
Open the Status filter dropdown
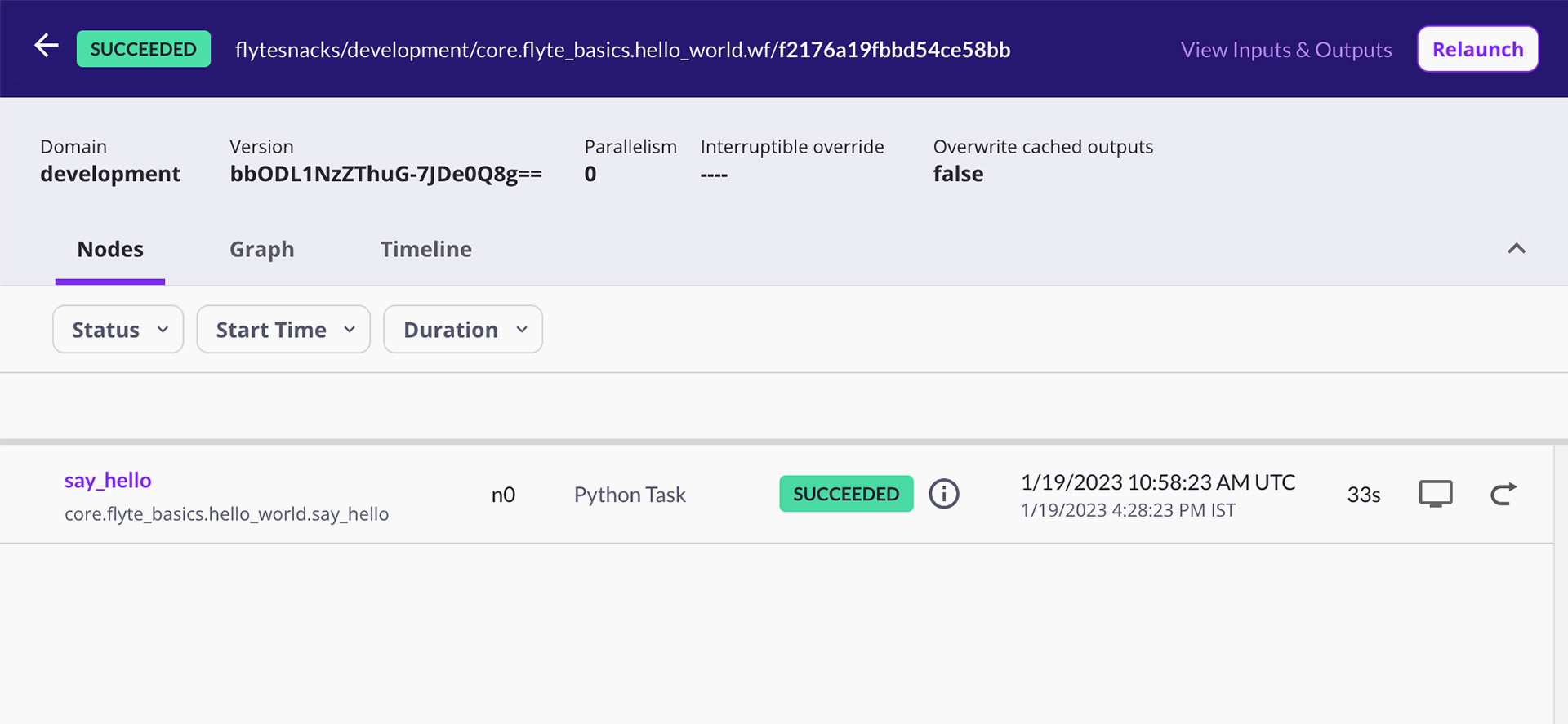(118, 330)
